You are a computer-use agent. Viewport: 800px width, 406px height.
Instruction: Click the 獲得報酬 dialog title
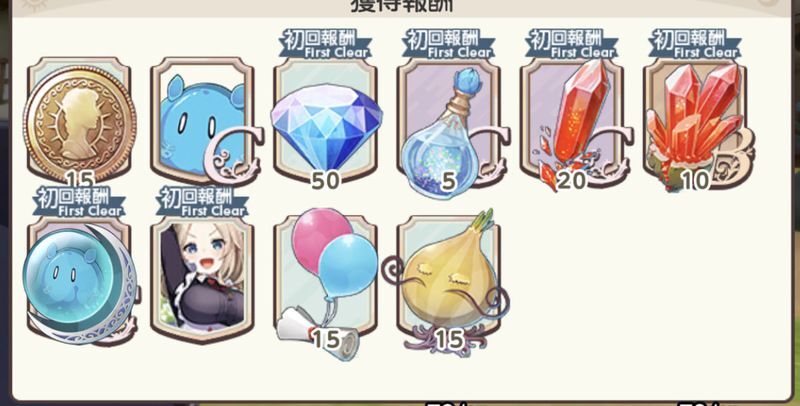pyautogui.click(x=402, y=6)
